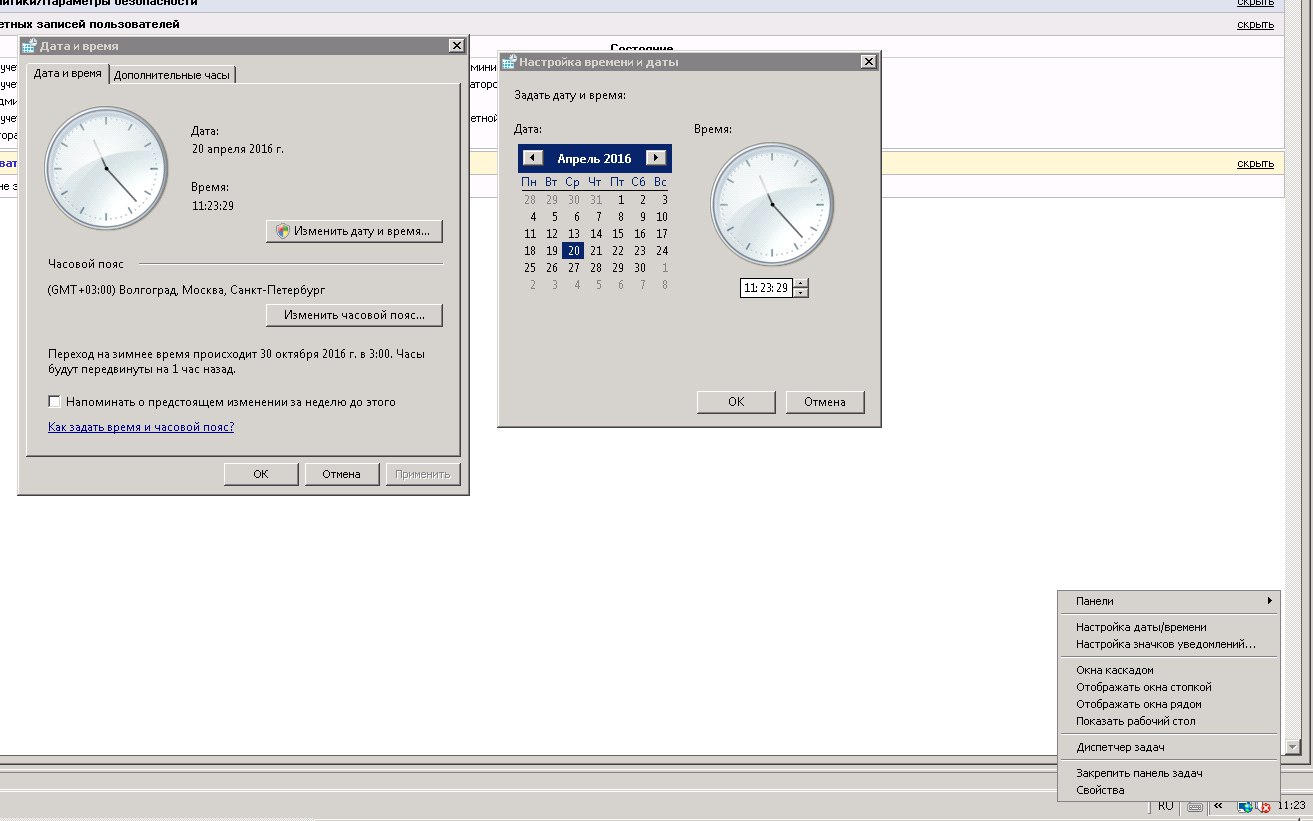Click the keyboard icon in the taskbar

pos(1193,806)
